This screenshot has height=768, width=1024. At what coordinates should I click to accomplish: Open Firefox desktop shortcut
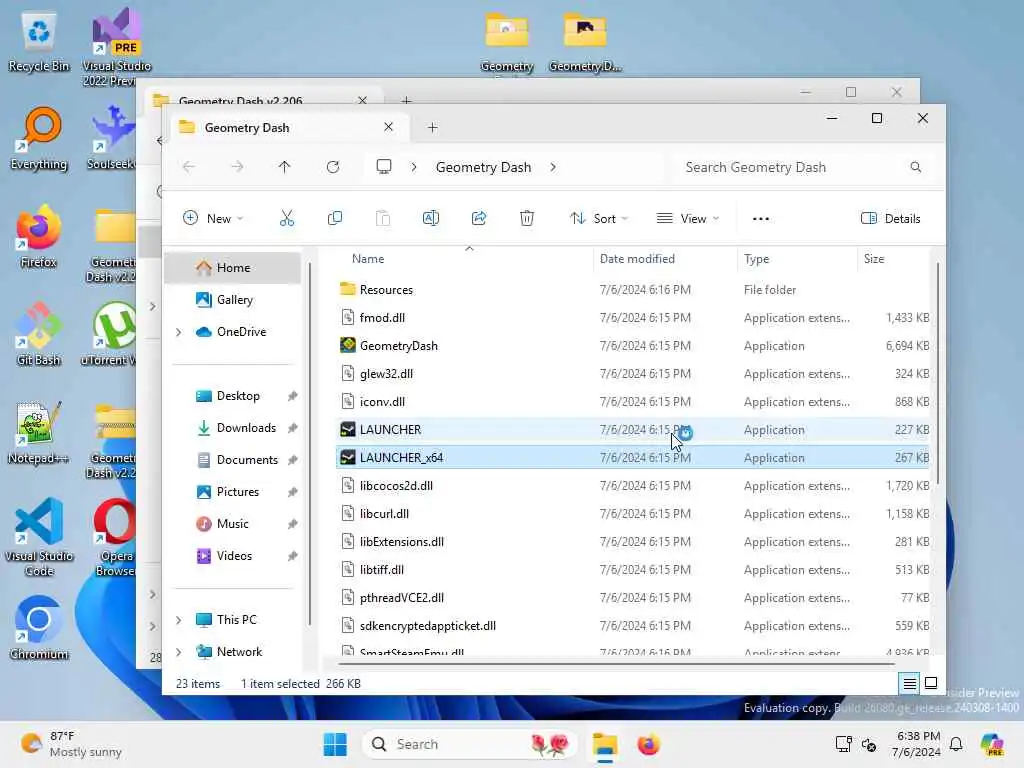[x=39, y=236]
